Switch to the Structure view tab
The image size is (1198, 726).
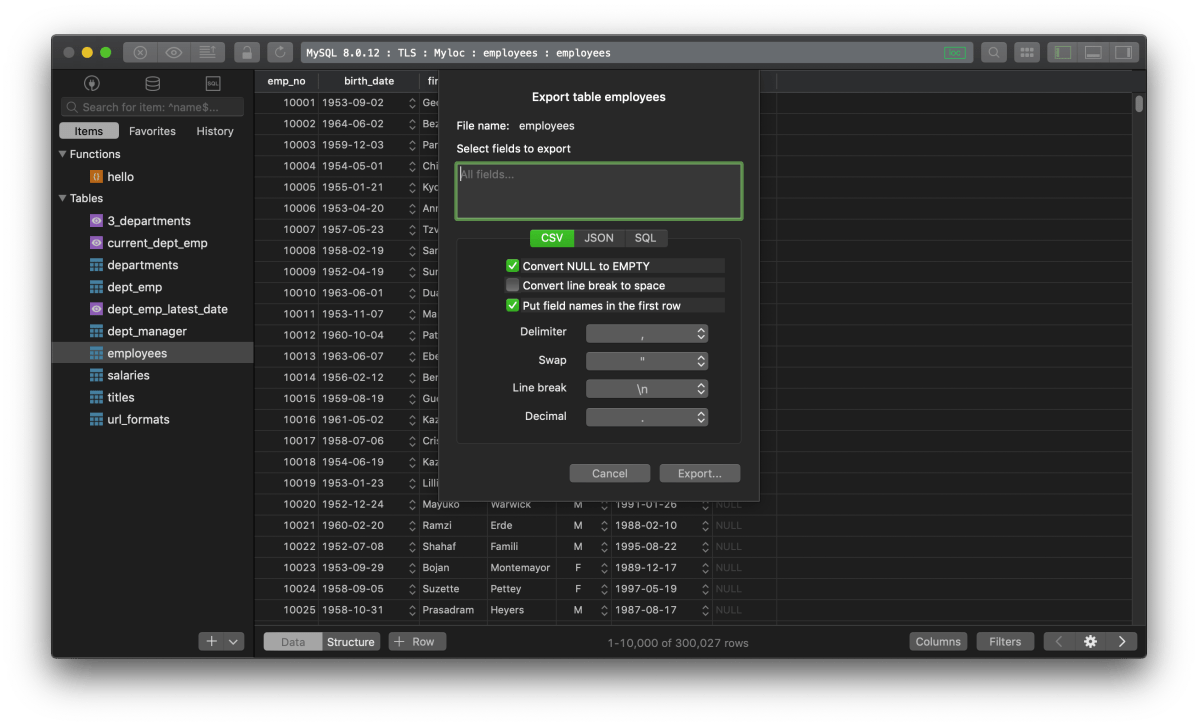point(351,642)
